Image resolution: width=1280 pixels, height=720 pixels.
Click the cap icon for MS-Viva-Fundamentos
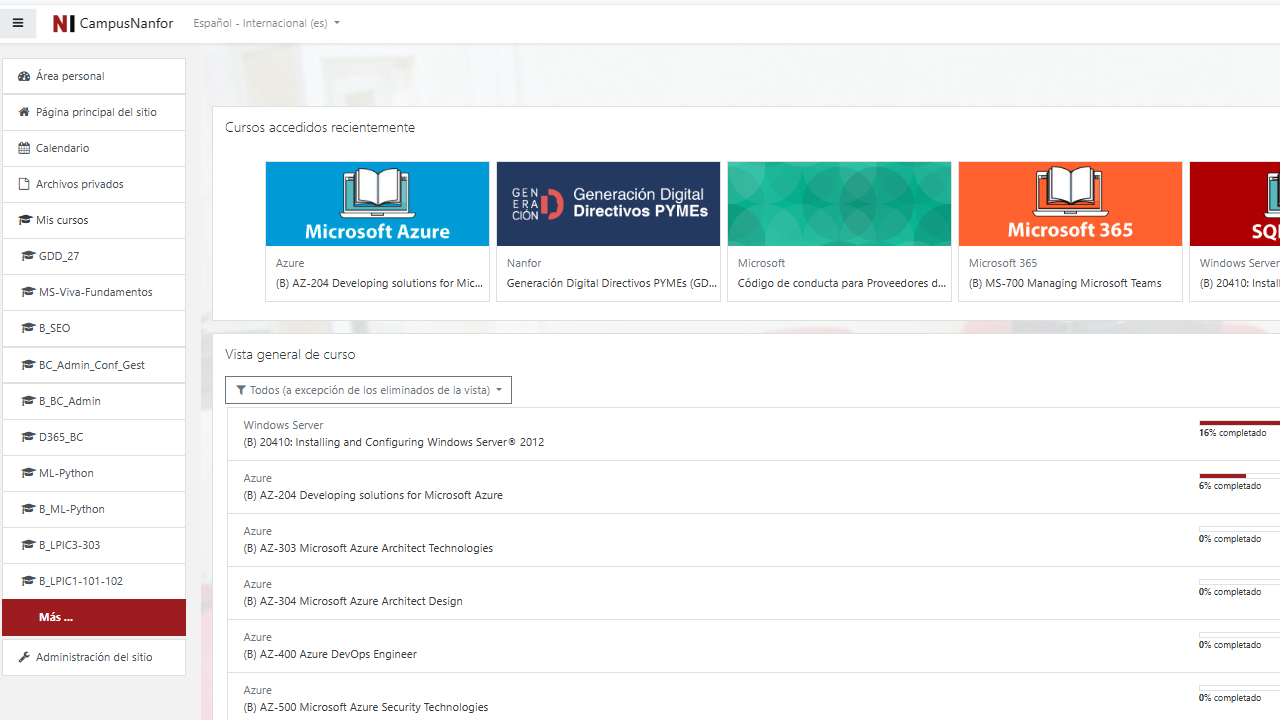pos(28,292)
